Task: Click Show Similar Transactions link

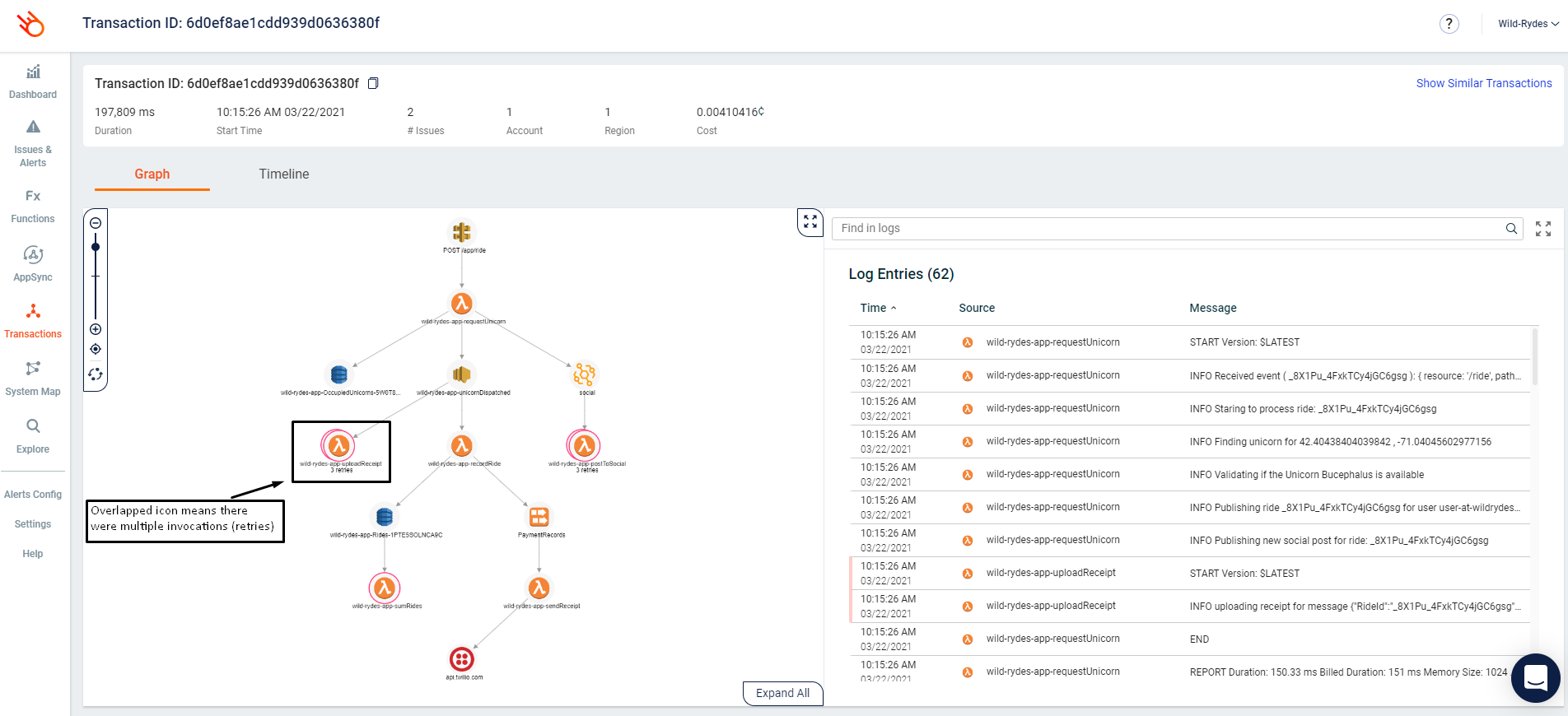Action: tap(1483, 83)
